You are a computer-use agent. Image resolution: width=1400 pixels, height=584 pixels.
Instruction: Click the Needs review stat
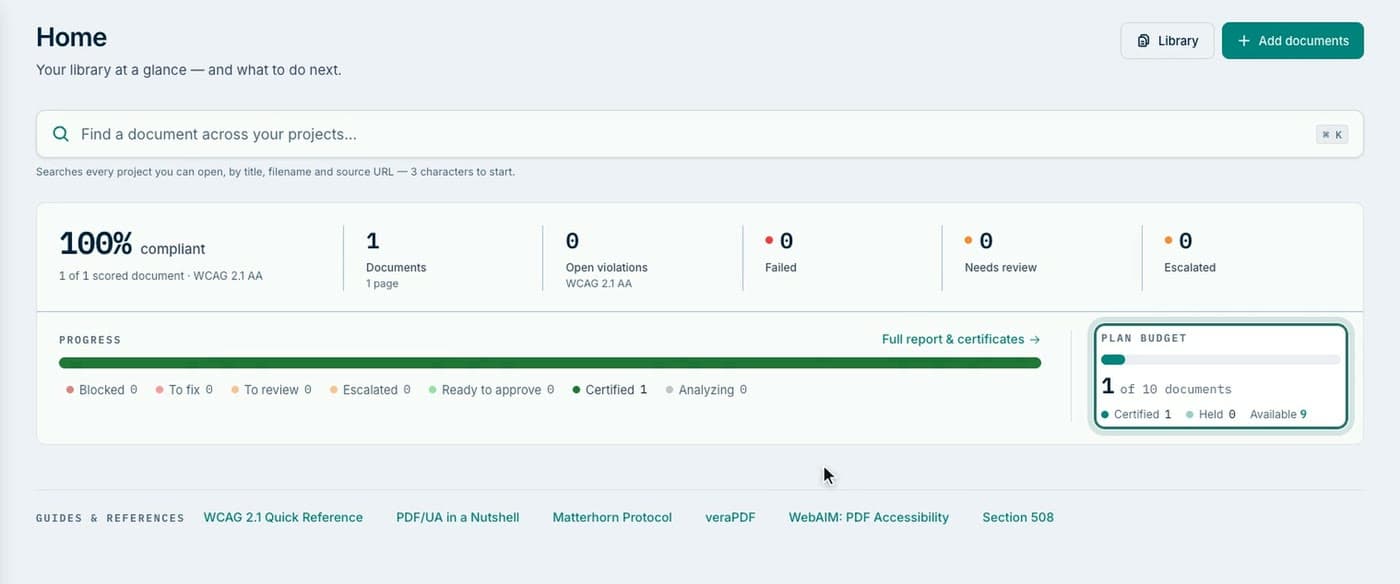pos(1000,252)
